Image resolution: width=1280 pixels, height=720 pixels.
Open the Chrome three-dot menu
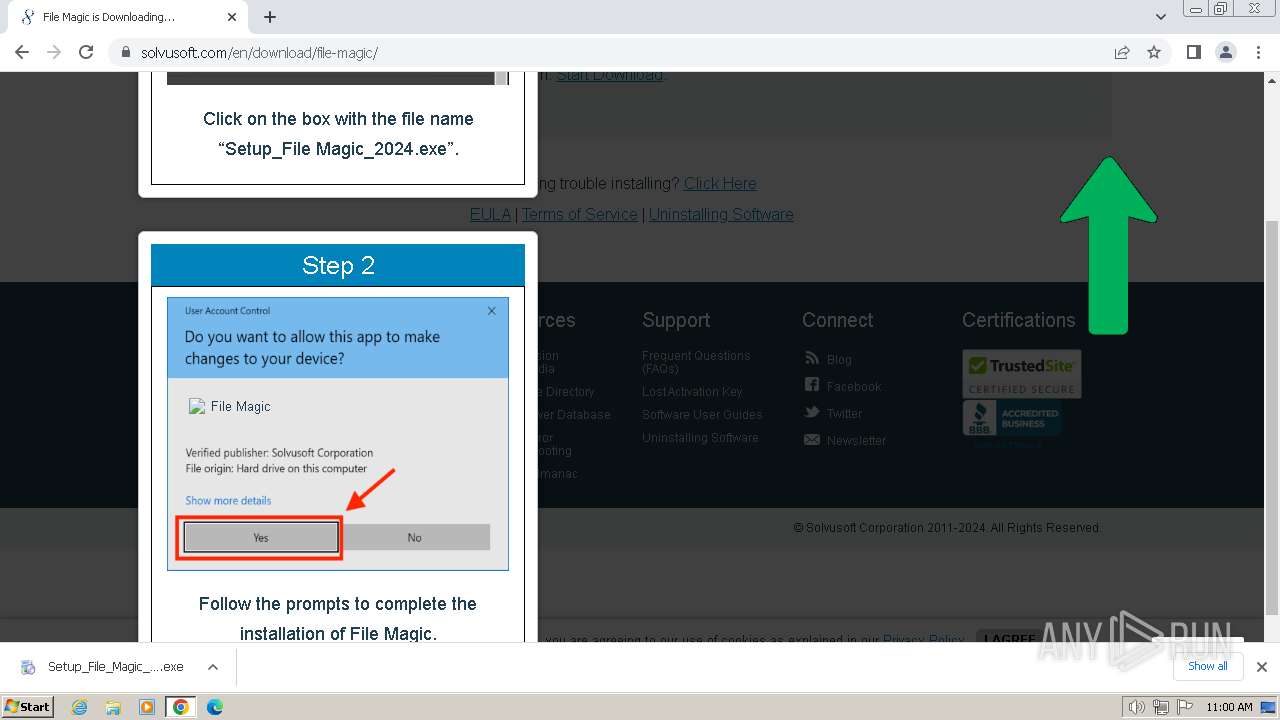[1257, 52]
